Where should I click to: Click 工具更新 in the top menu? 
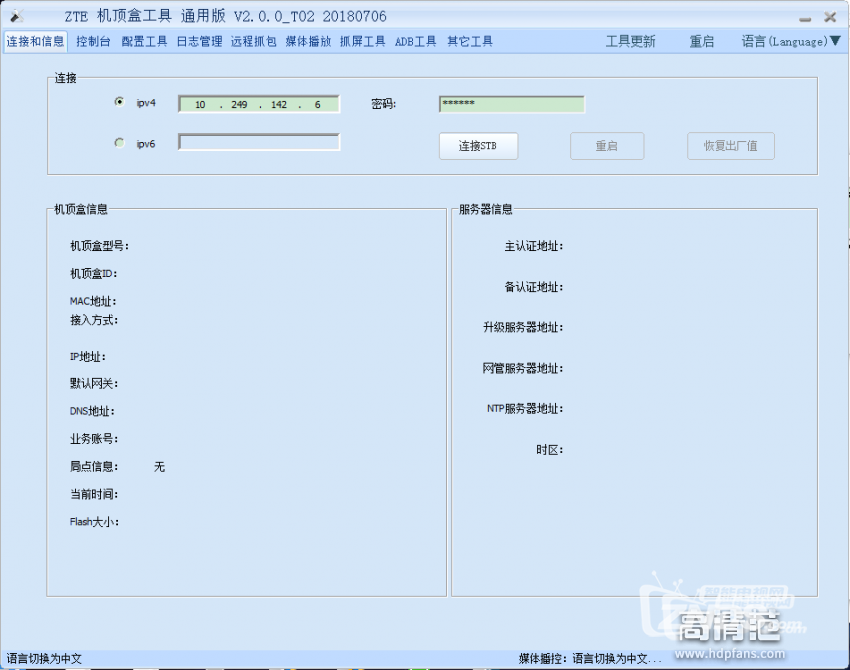click(630, 41)
